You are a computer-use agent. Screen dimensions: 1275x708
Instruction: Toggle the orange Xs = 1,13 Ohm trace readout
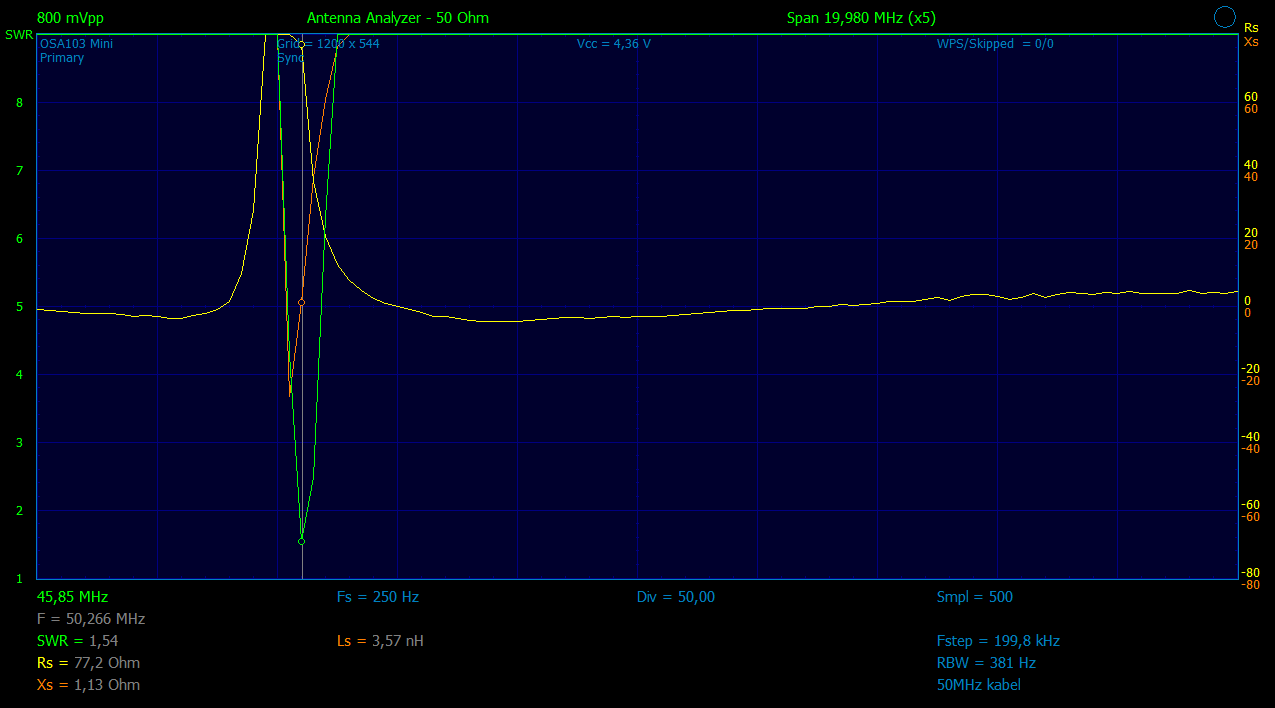click(88, 685)
